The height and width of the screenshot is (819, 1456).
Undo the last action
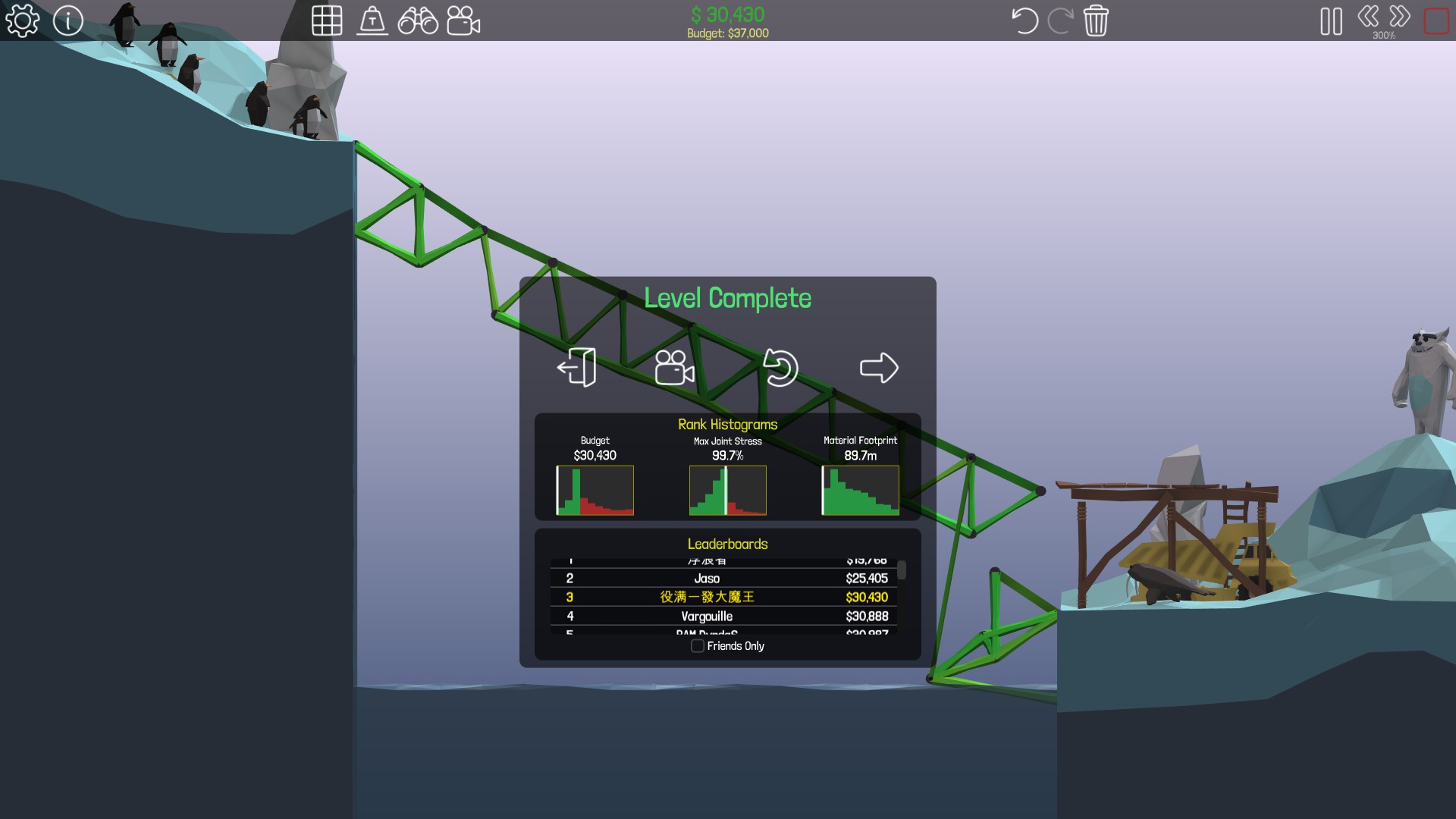1025,20
